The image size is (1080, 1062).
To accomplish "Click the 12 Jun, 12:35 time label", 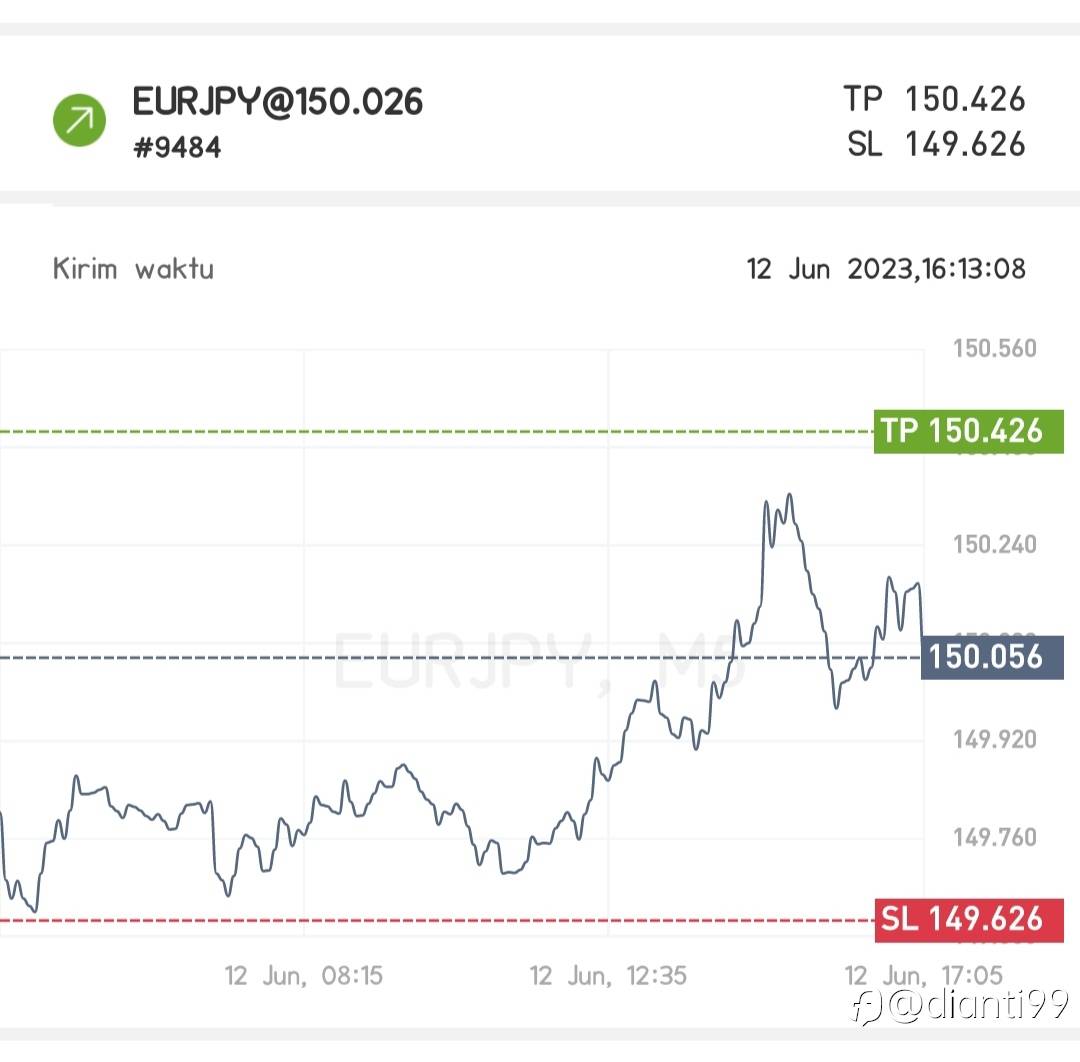I will point(608,975).
